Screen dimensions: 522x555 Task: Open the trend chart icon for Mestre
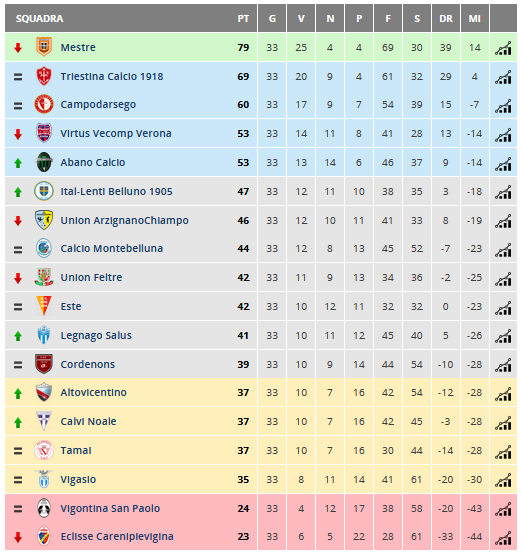tap(503, 48)
